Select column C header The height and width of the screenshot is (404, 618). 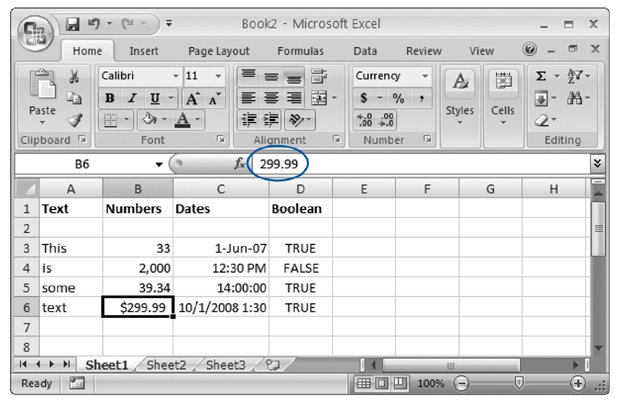(221, 189)
